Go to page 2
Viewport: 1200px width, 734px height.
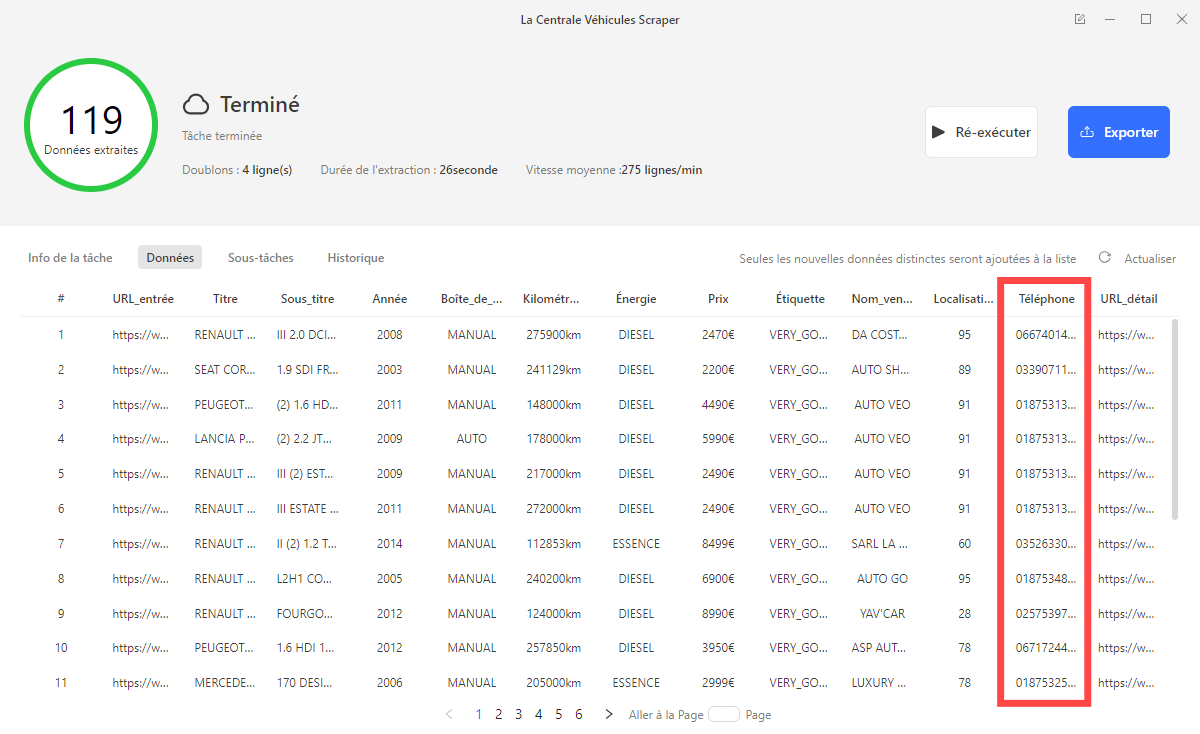(499, 714)
